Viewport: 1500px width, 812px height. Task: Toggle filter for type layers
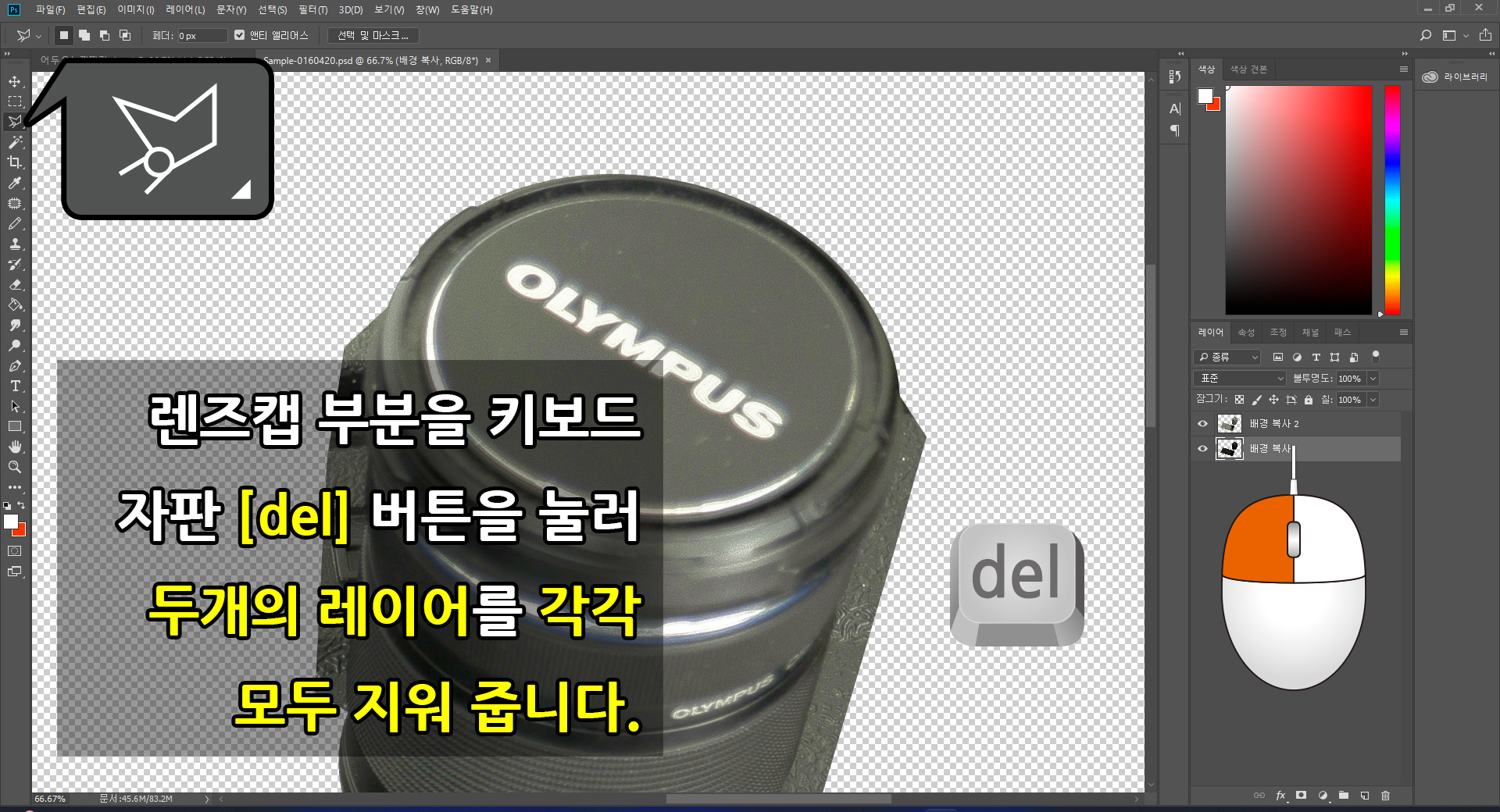click(x=1316, y=357)
